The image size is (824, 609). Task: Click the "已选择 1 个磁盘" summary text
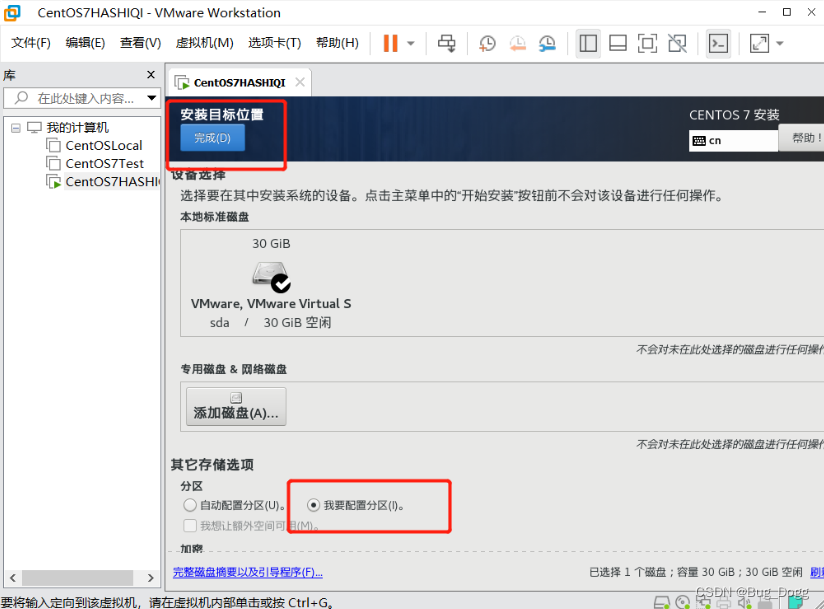(x=627, y=572)
